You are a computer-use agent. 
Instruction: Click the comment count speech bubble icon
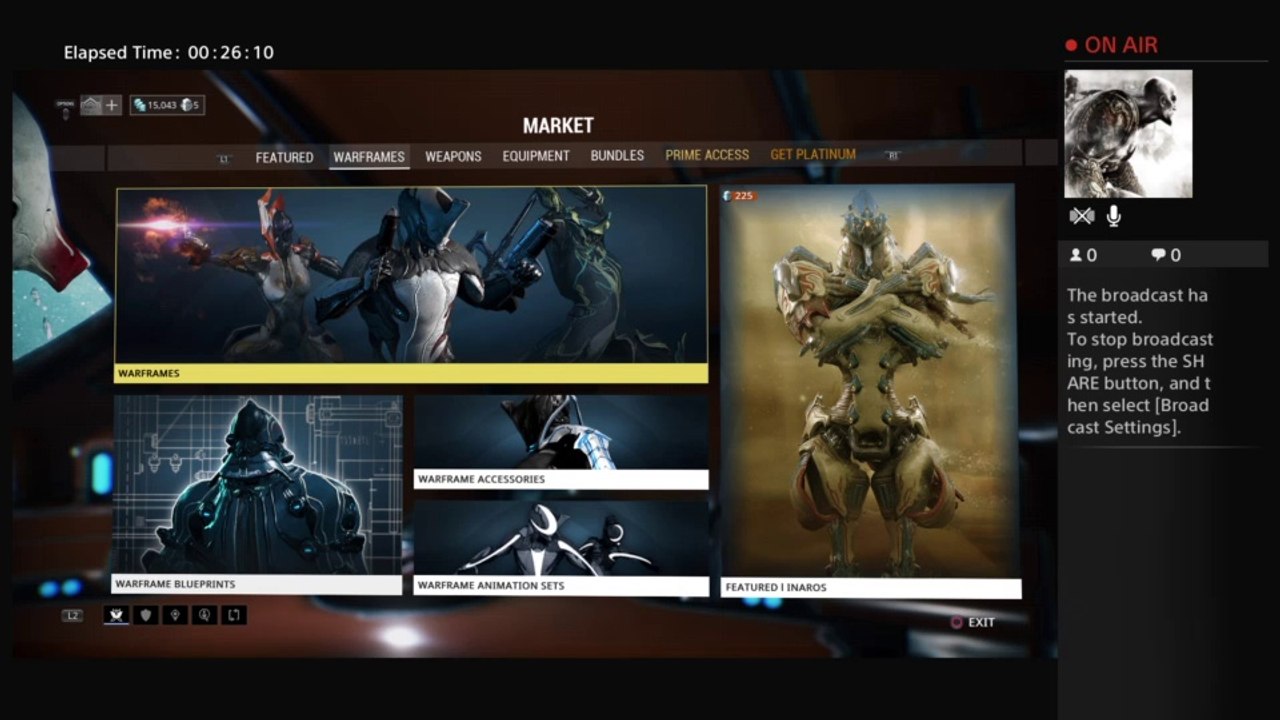click(x=1158, y=255)
